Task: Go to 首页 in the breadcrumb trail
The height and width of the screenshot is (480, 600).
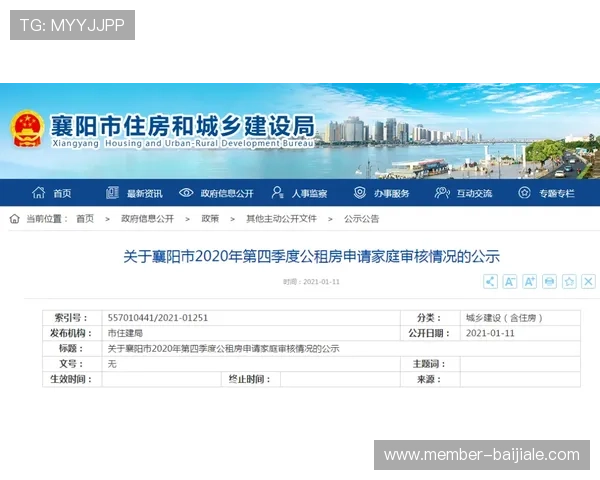Action: pos(85,219)
